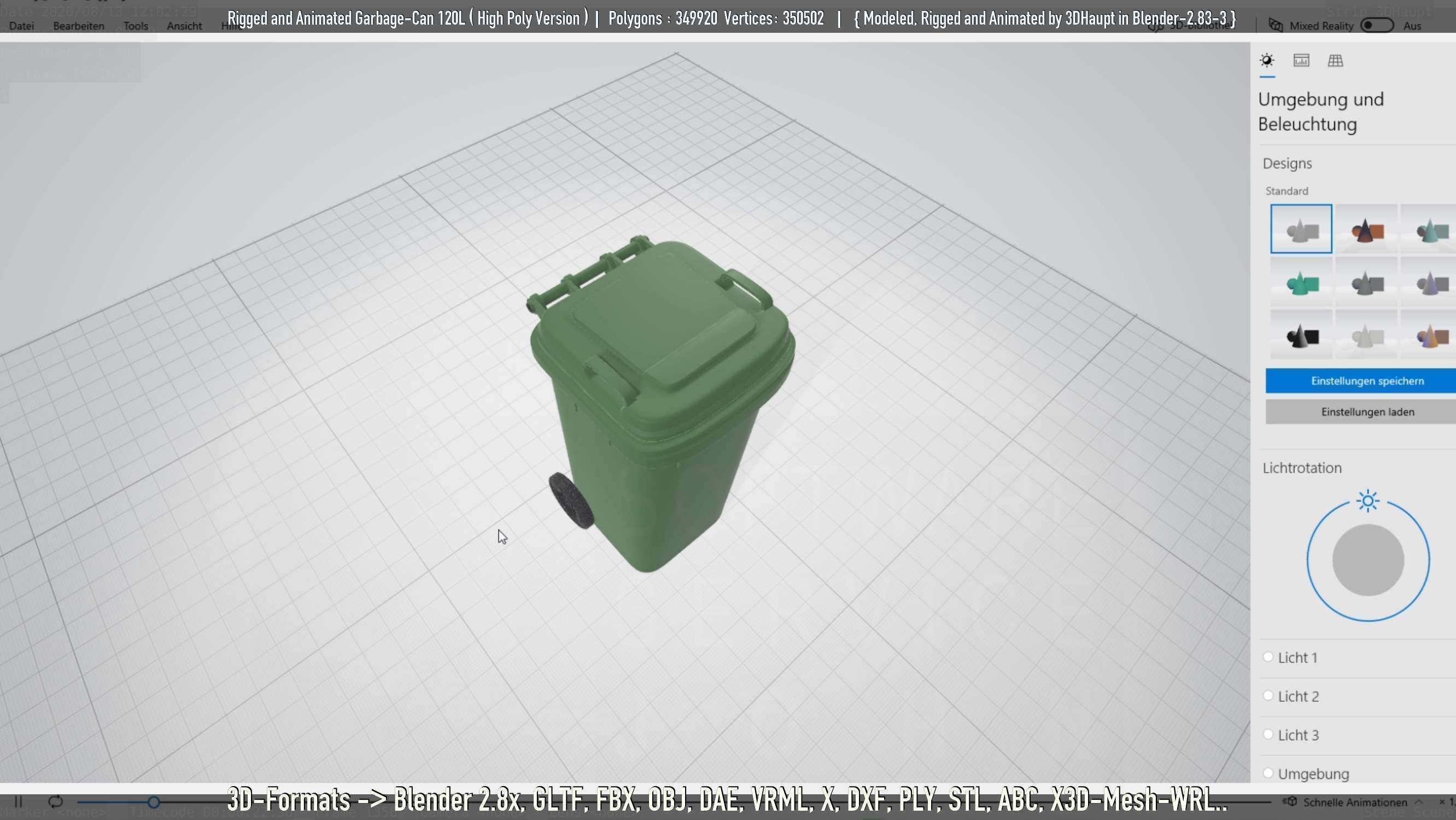The height and width of the screenshot is (820, 1456).
Task: Open the Ansicht menu
Action: tap(184, 26)
